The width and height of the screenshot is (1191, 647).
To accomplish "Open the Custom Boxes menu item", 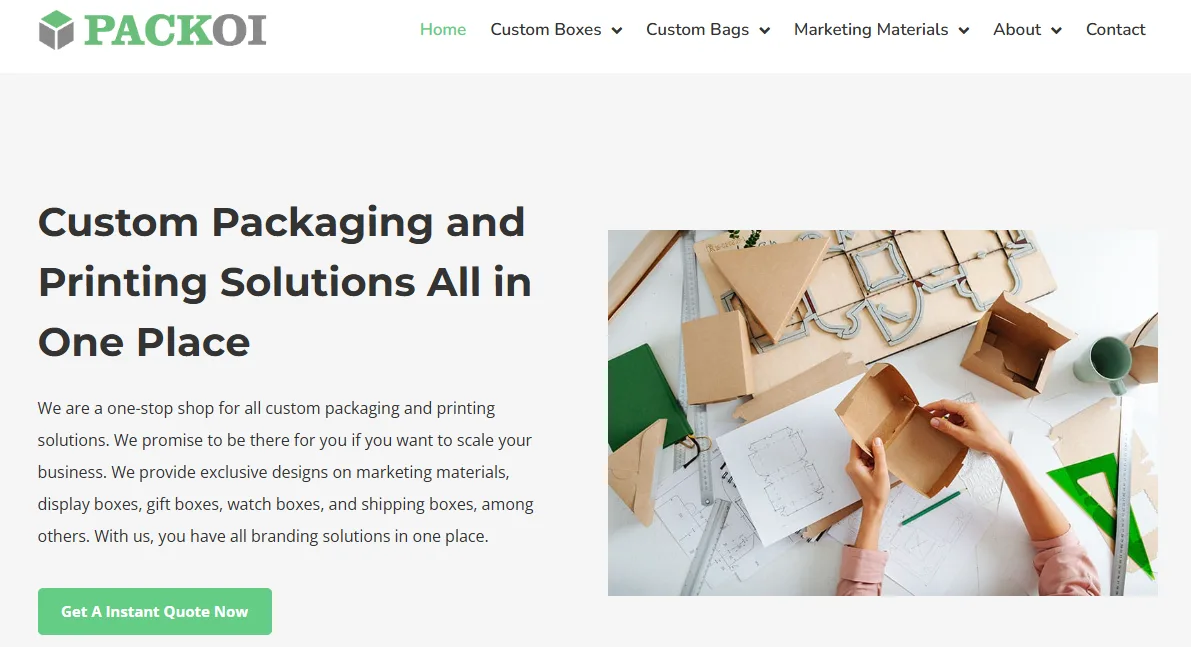I will [x=545, y=30].
